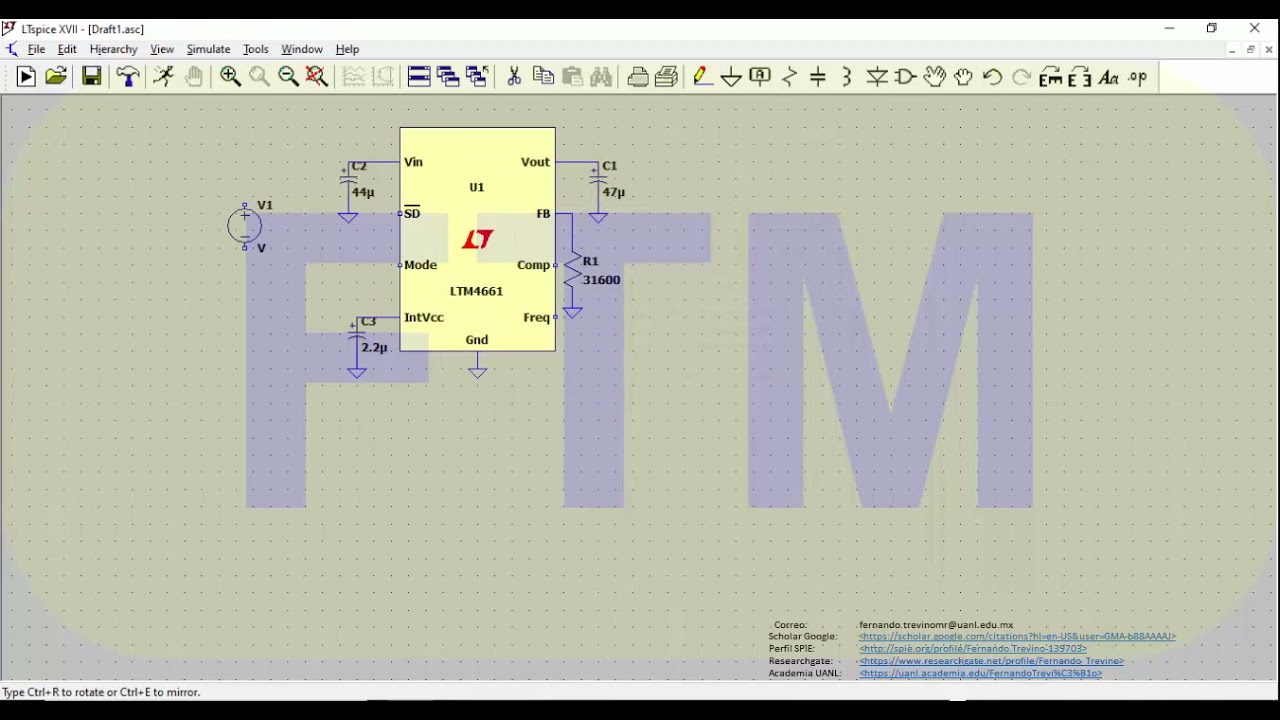Image resolution: width=1280 pixels, height=720 pixels.
Task: Place a Resistor component tool
Action: (789, 77)
